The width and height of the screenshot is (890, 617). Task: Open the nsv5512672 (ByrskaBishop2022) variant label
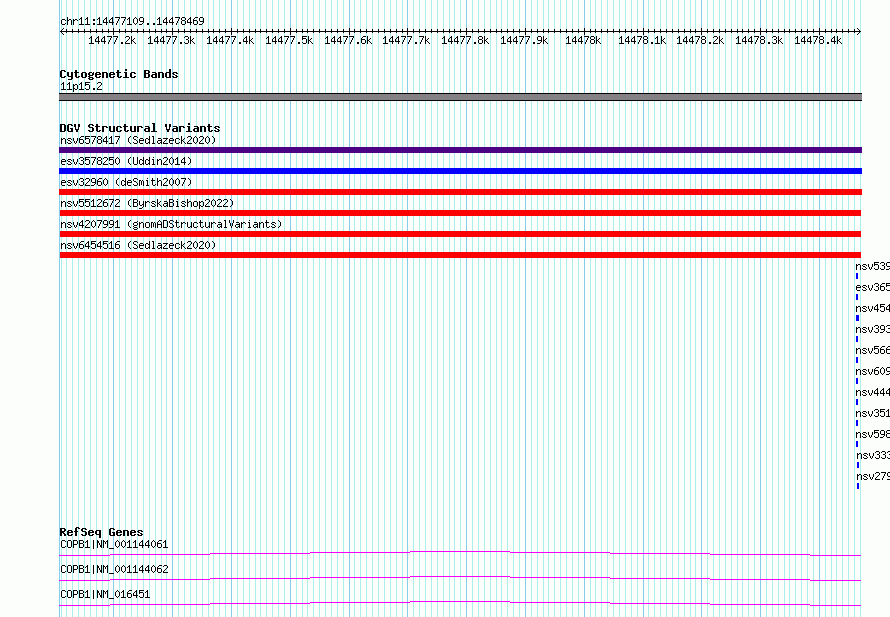click(x=147, y=203)
